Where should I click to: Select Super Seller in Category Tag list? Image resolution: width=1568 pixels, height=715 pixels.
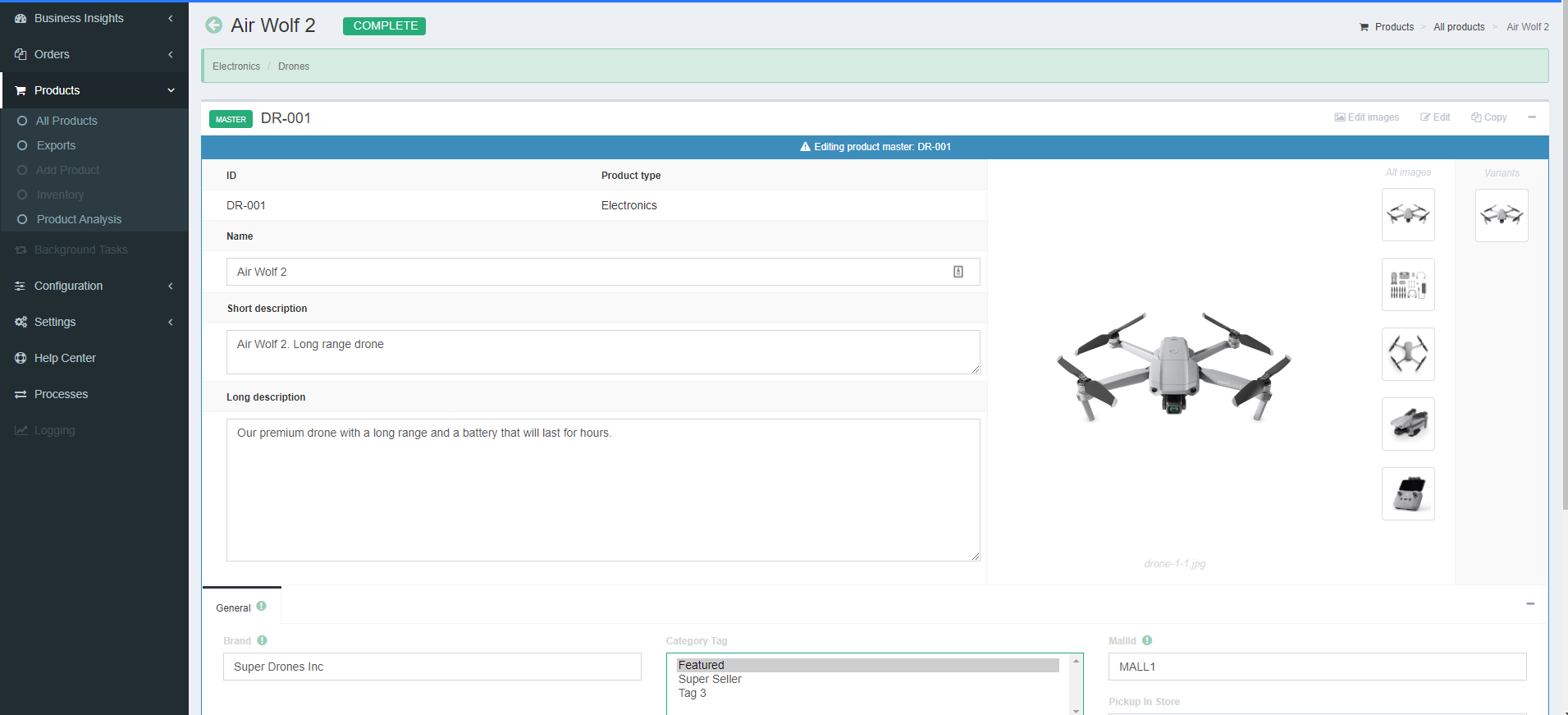pos(710,679)
